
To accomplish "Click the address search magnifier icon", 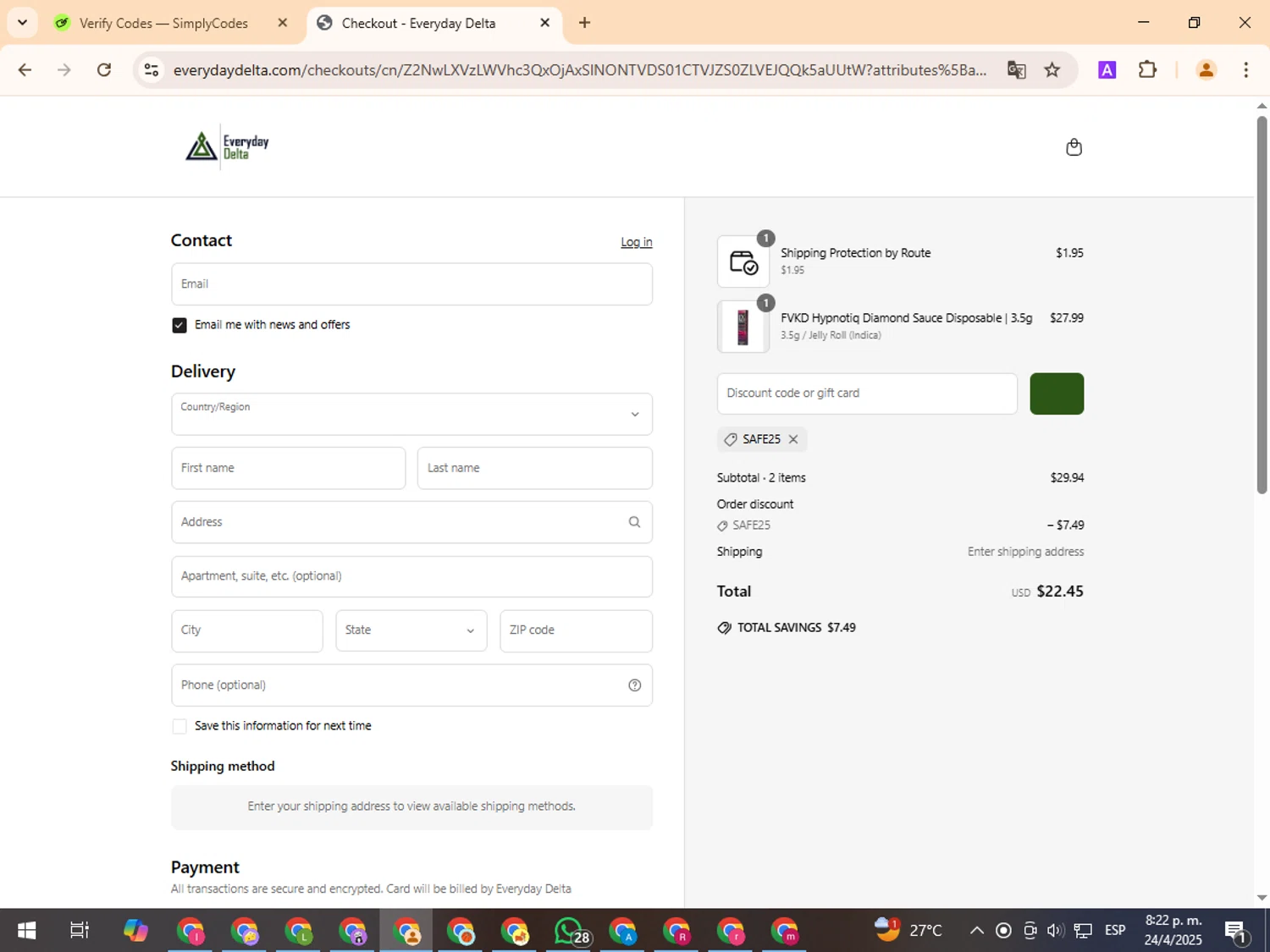I will point(634,522).
